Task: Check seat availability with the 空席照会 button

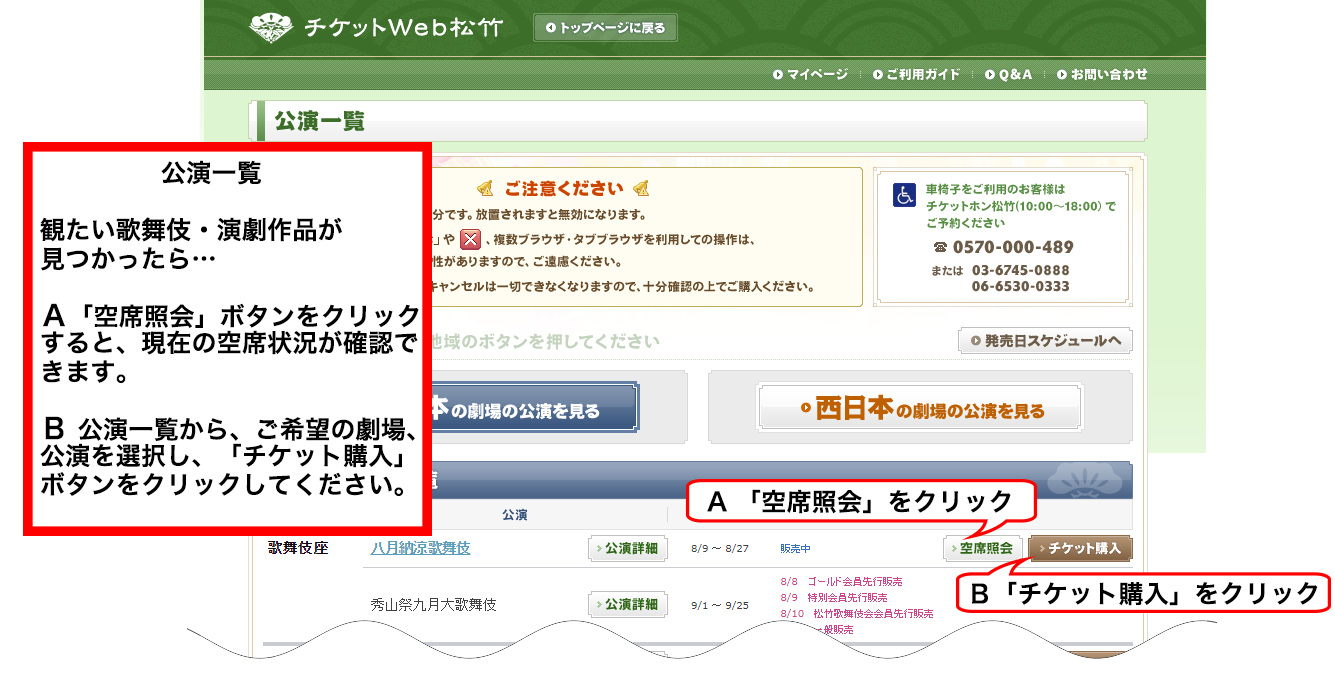Action: (x=982, y=548)
